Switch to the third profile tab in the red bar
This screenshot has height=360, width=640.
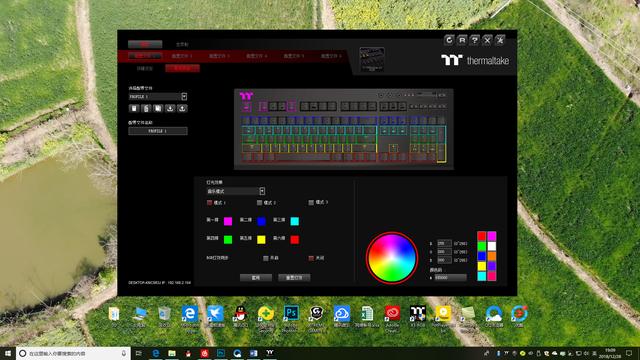[219, 56]
